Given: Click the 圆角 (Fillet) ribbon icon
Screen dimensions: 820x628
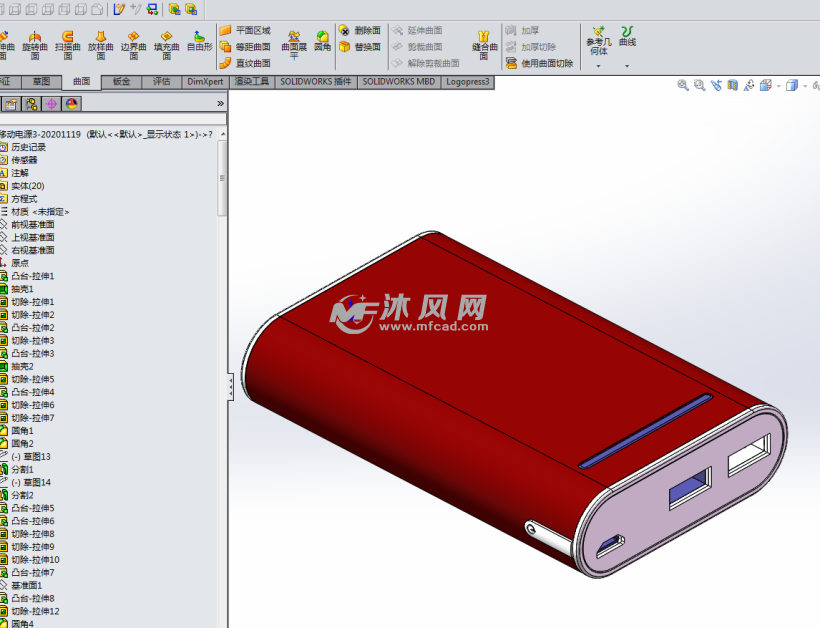Looking at the screenshot, I should (x=322, y=40).
